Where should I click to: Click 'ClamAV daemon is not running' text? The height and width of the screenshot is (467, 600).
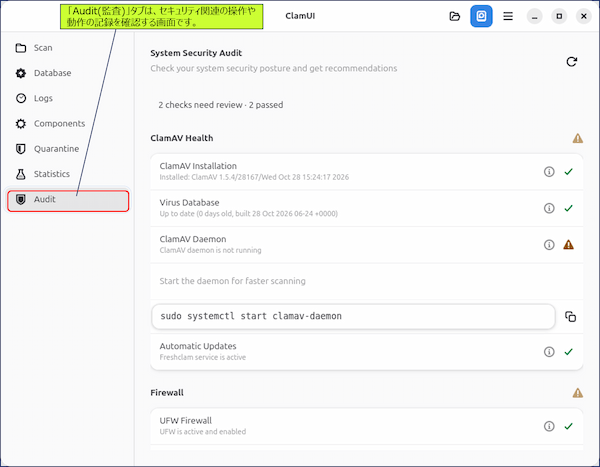pyautogui.click(x=210, y=250)
